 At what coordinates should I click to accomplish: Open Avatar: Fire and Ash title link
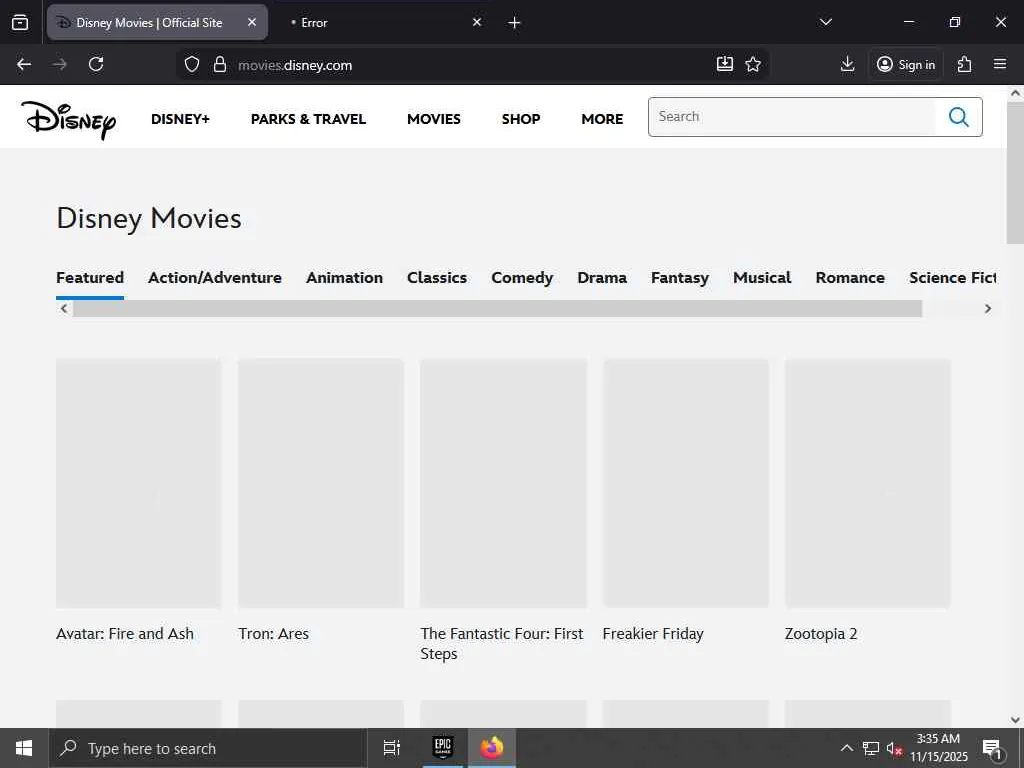coord(125,633)
